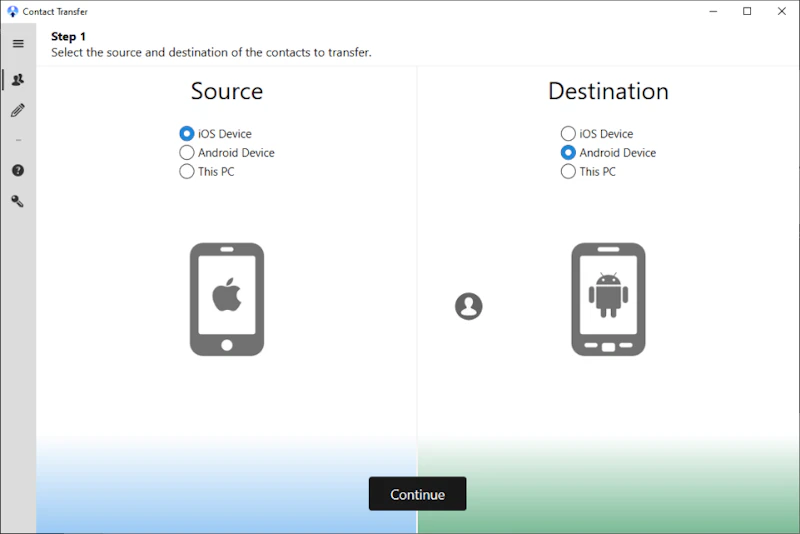Click the Continue button
Viewport: 800px width, 534px height.
[417, 494]
